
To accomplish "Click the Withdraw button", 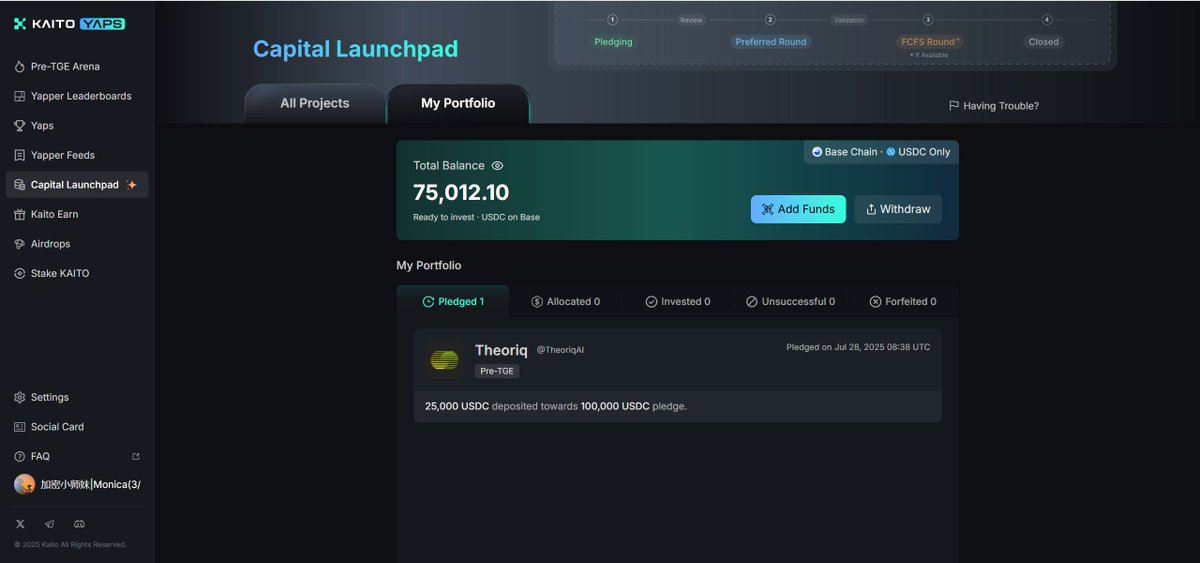I will [x=898, y=209].
